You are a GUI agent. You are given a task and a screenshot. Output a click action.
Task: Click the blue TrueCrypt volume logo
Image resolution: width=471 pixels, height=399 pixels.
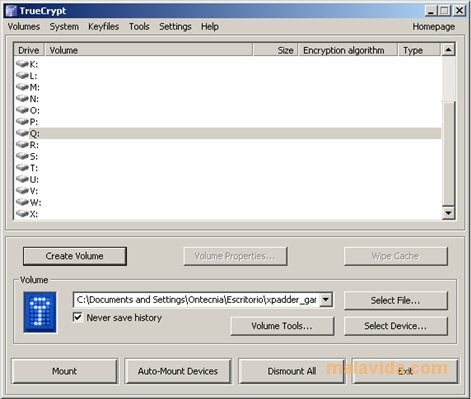40,312
